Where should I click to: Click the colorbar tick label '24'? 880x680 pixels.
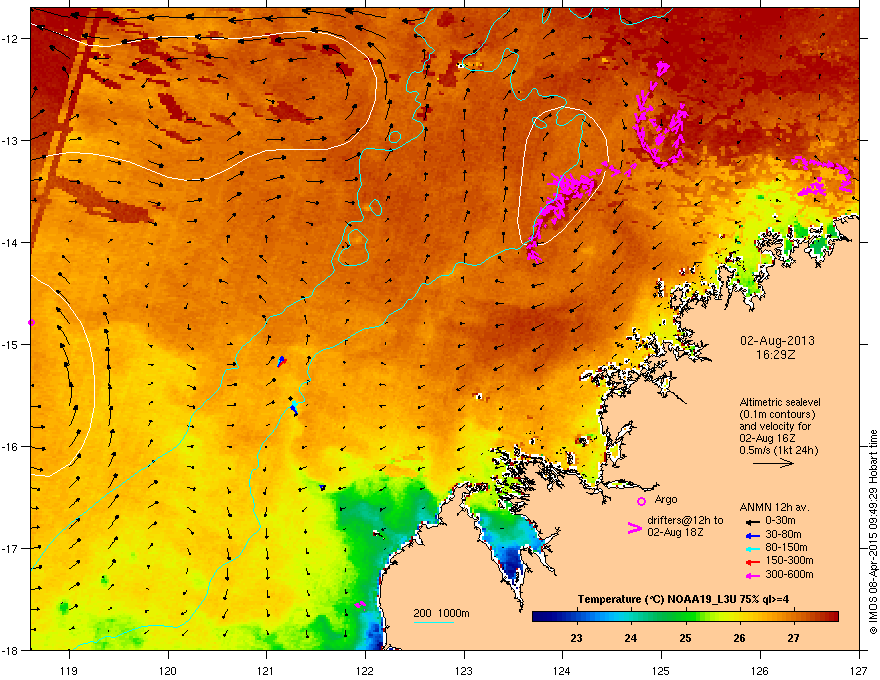tap(631, 638)
